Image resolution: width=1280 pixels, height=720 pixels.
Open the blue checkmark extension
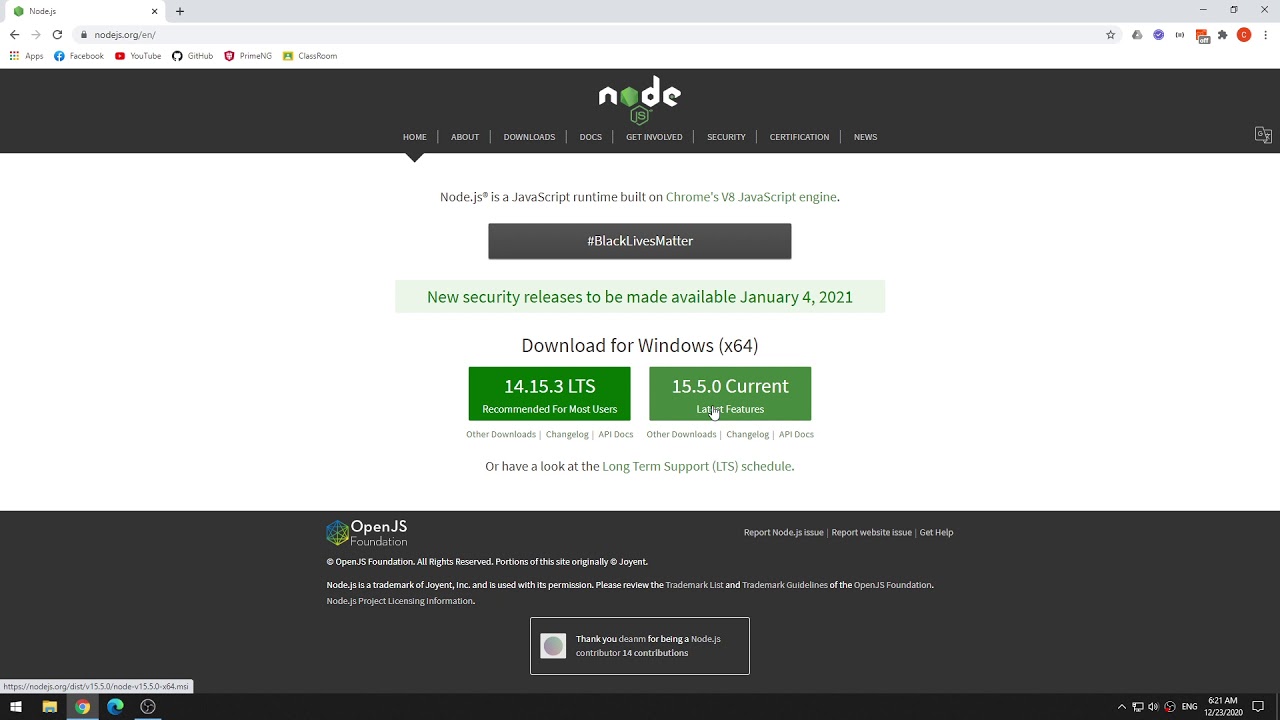(x=1158, y=35)
